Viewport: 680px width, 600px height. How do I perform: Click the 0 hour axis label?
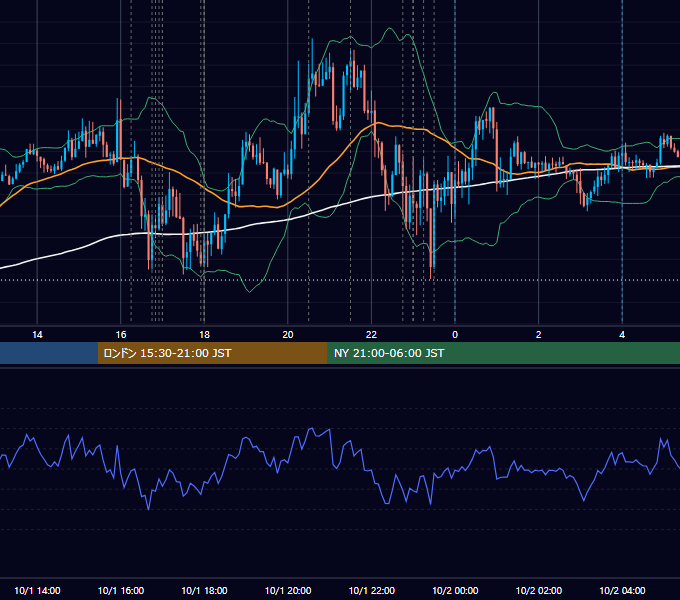(x=455, y=335)
